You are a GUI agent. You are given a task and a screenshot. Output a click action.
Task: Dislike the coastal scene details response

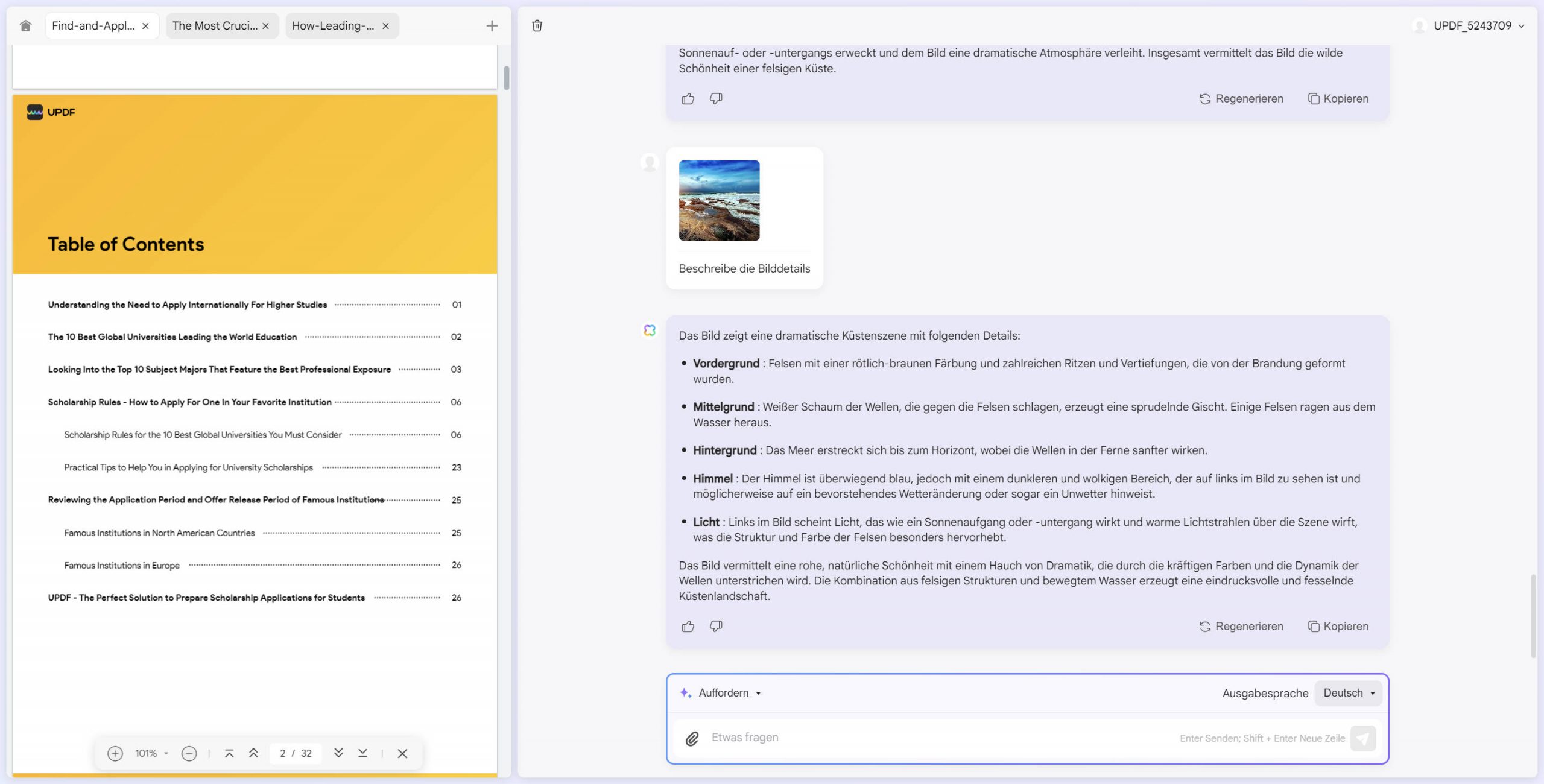pos(716,626)
